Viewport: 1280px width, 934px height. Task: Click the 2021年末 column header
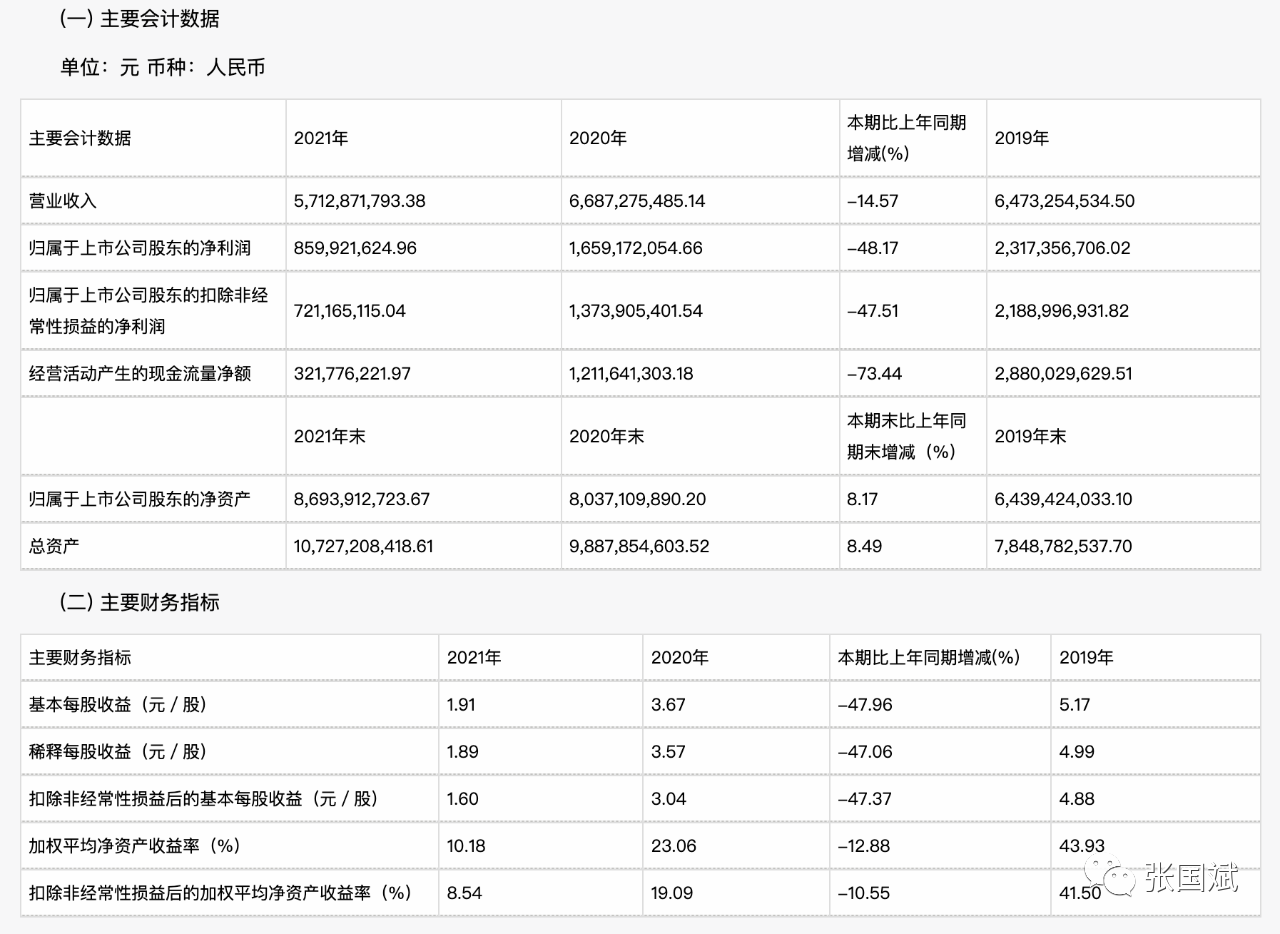[x=331, y=436]
